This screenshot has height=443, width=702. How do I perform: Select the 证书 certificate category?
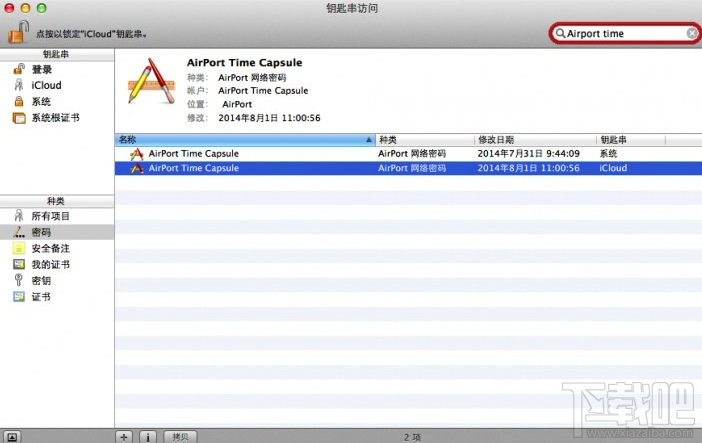[x=40, y=297]
